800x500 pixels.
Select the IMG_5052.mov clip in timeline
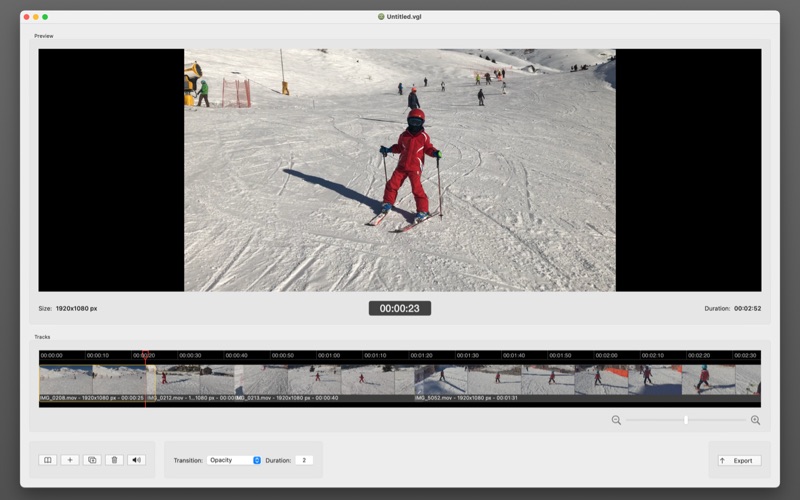[588, 383]
